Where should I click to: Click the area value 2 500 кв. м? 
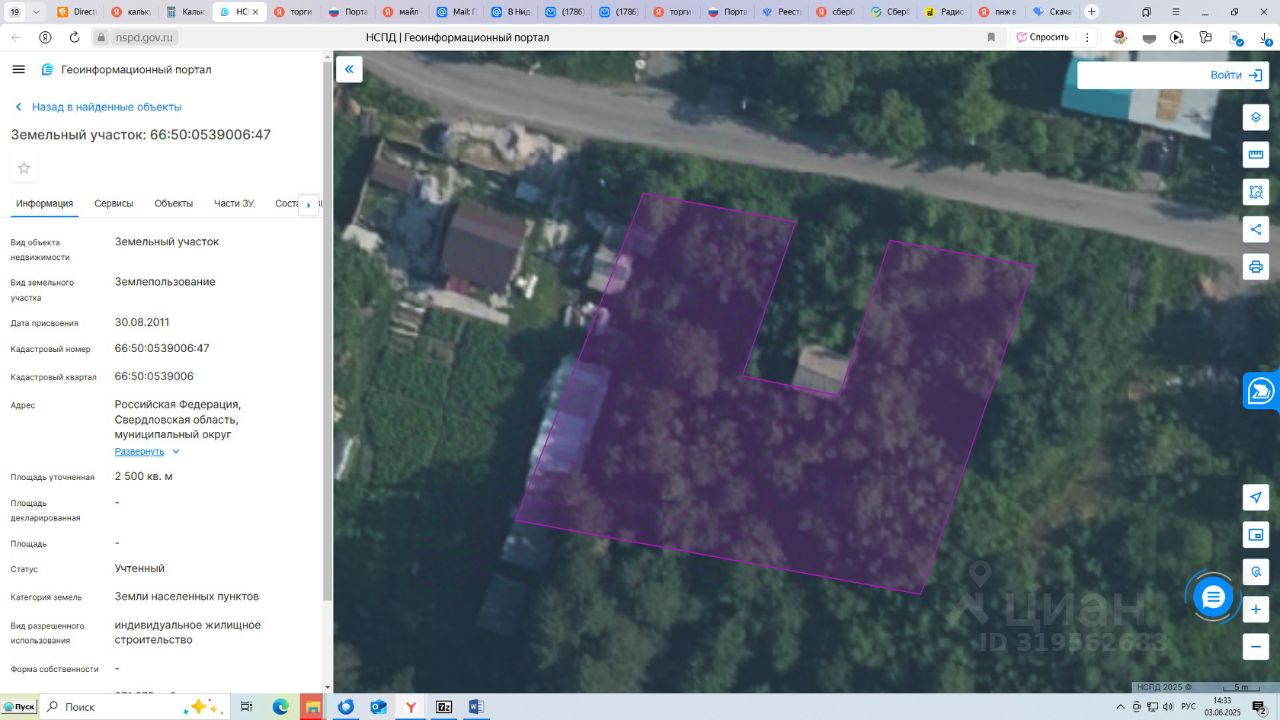[x=144, y=476]
